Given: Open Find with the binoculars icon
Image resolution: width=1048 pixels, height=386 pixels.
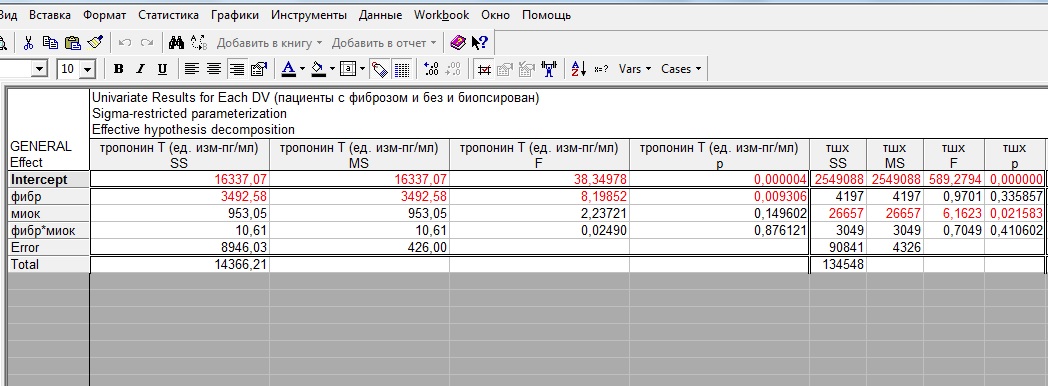Looking at the screenshot, I should point(176,43).
